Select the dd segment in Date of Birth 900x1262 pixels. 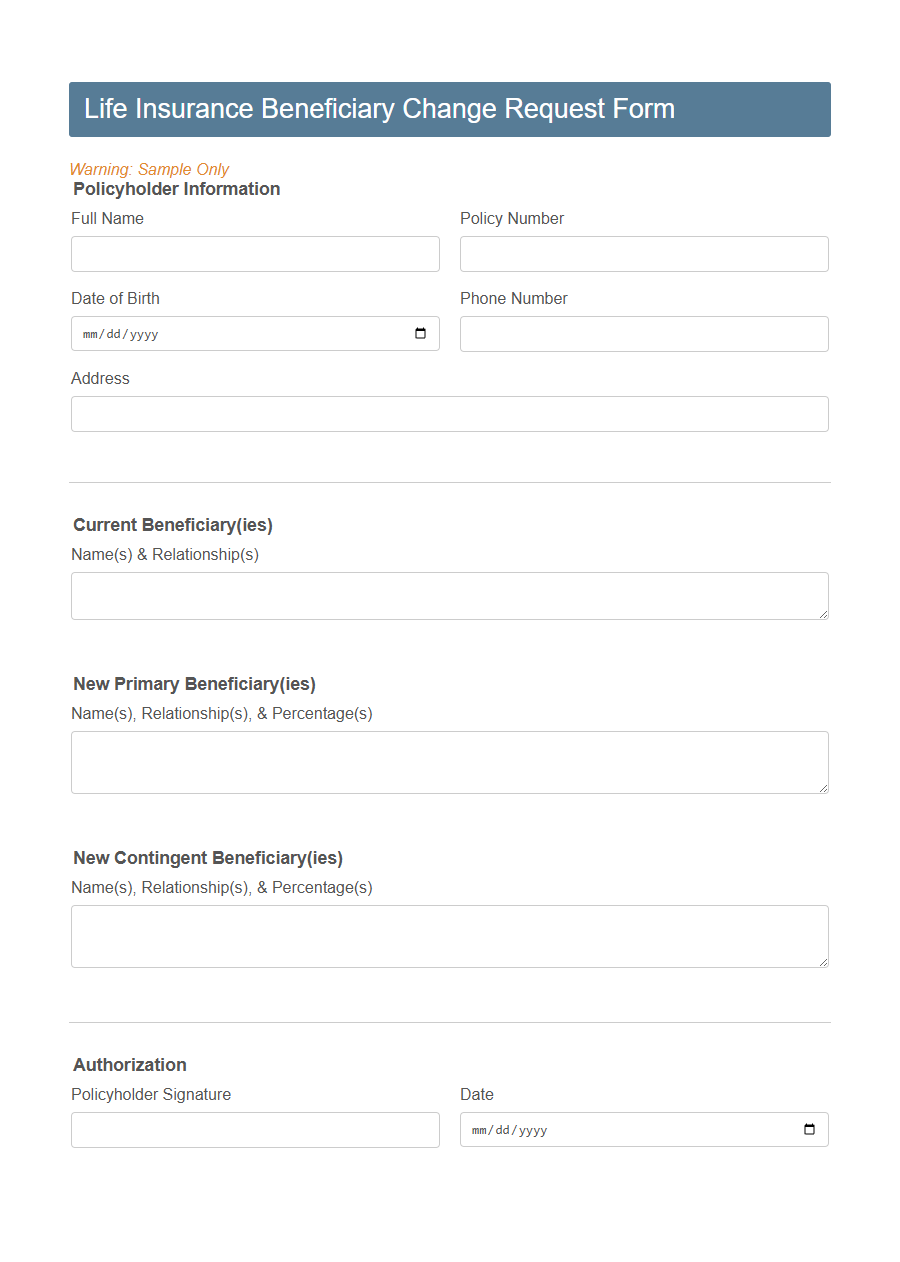tap(113, 333)
